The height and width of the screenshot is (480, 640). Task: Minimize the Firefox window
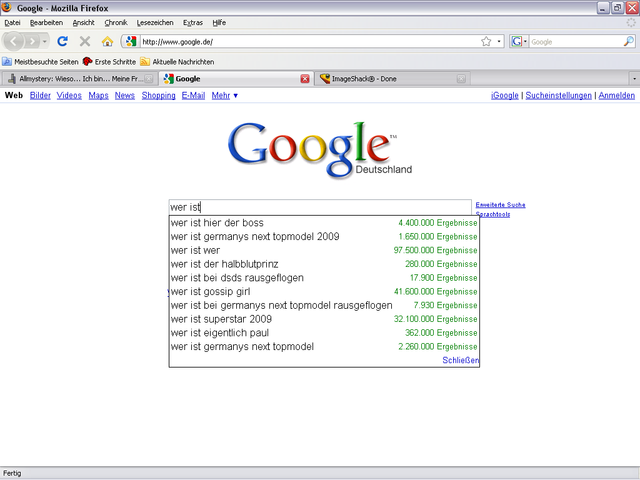tap(603, 7)
